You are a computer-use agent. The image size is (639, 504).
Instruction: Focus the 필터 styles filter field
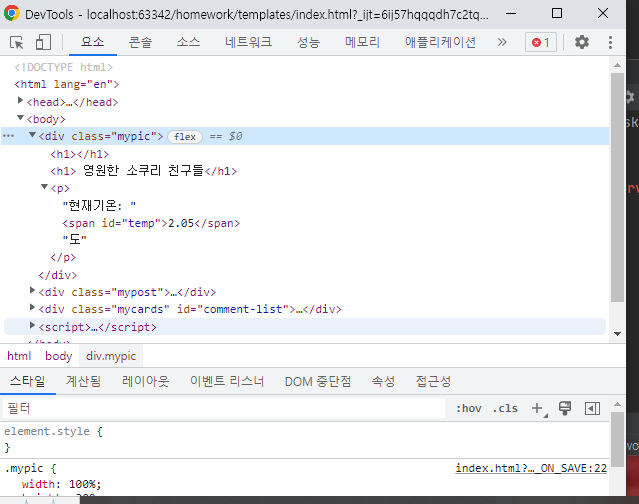click(x=224, y=408)
